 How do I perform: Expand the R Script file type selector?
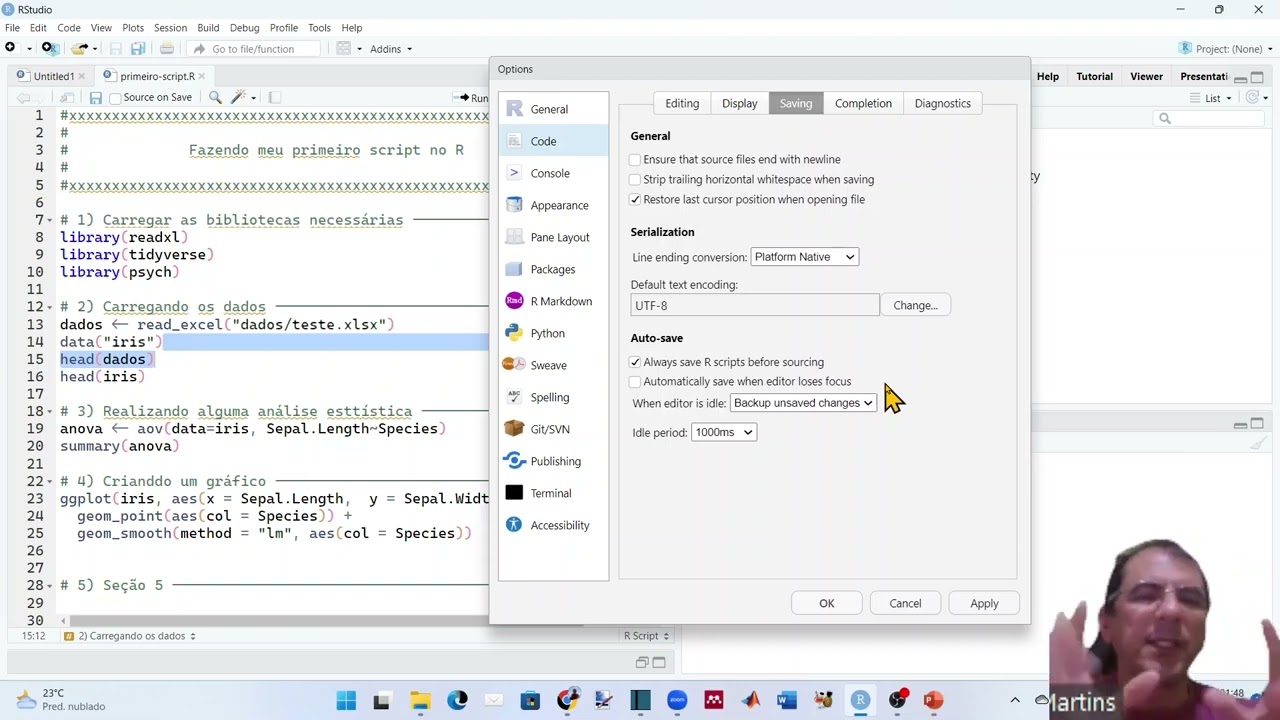[646, 636]
